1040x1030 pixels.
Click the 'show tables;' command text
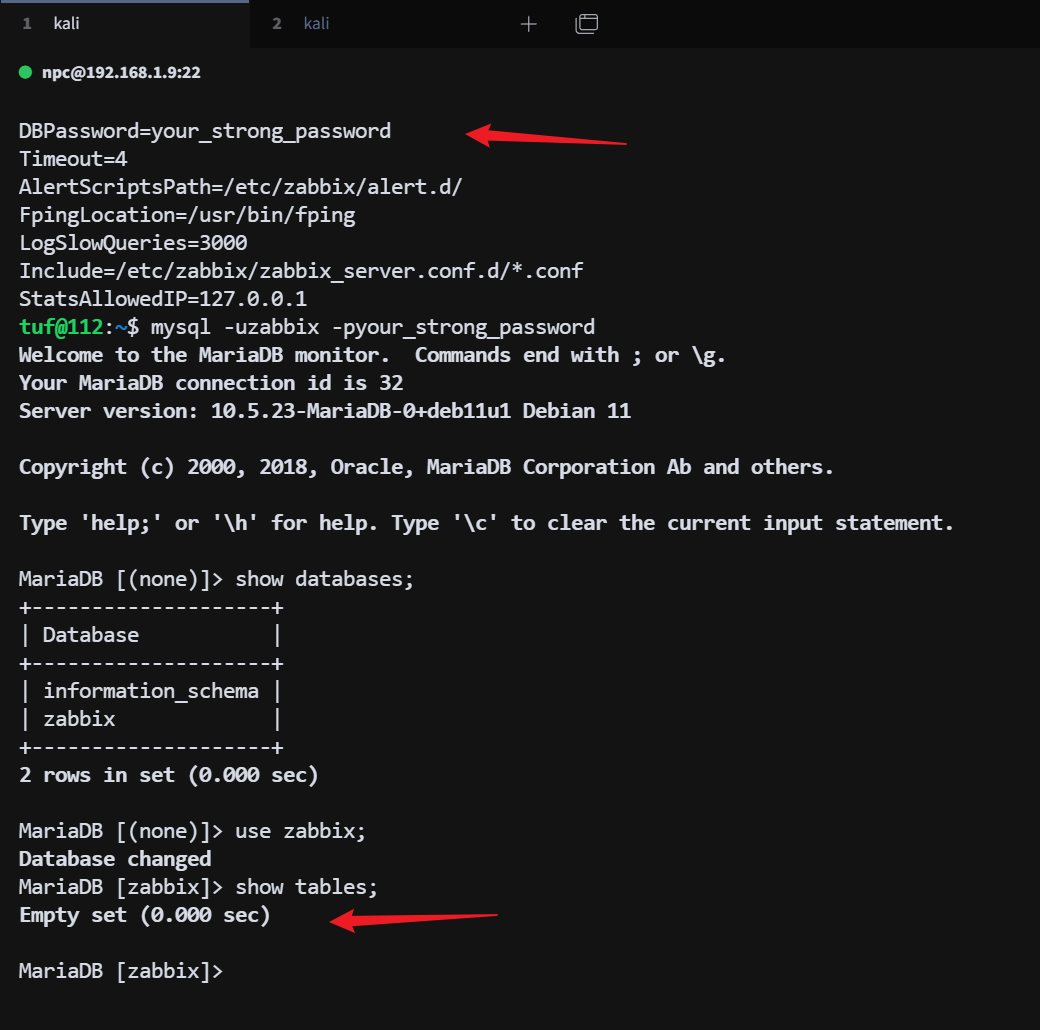point(306,887)
